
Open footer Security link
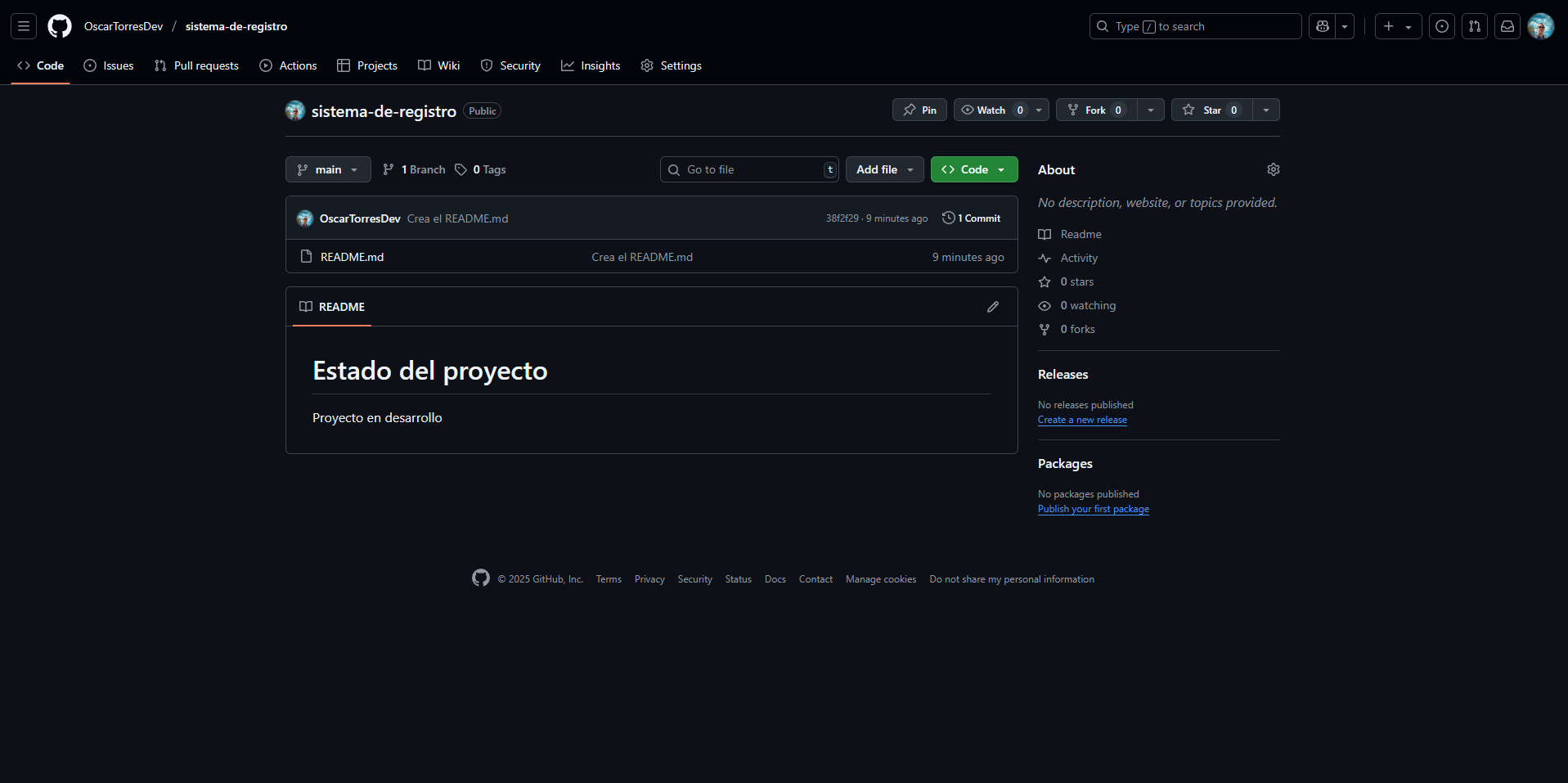coord(694,579)
